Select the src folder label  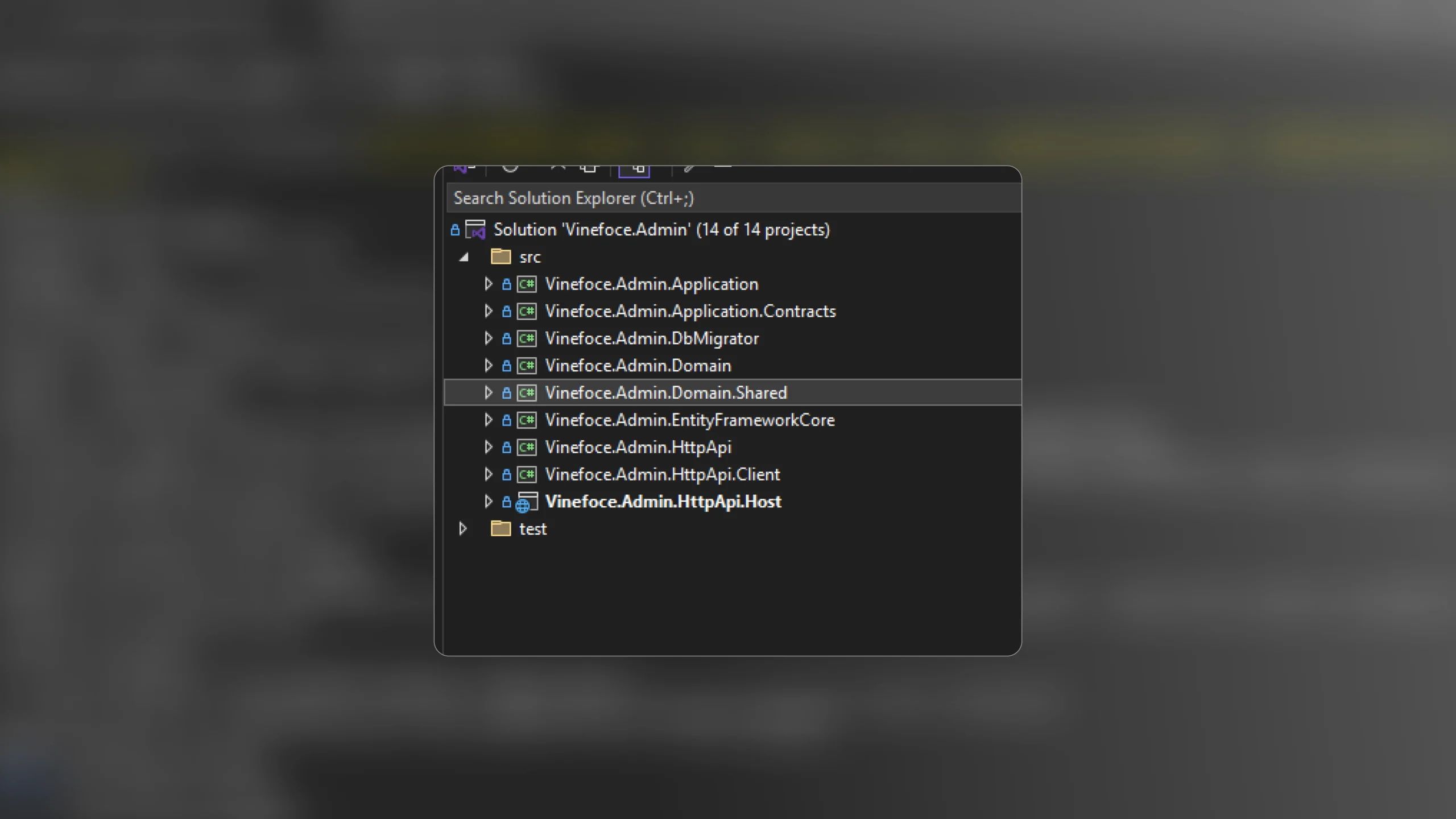(x=530, y=258)
